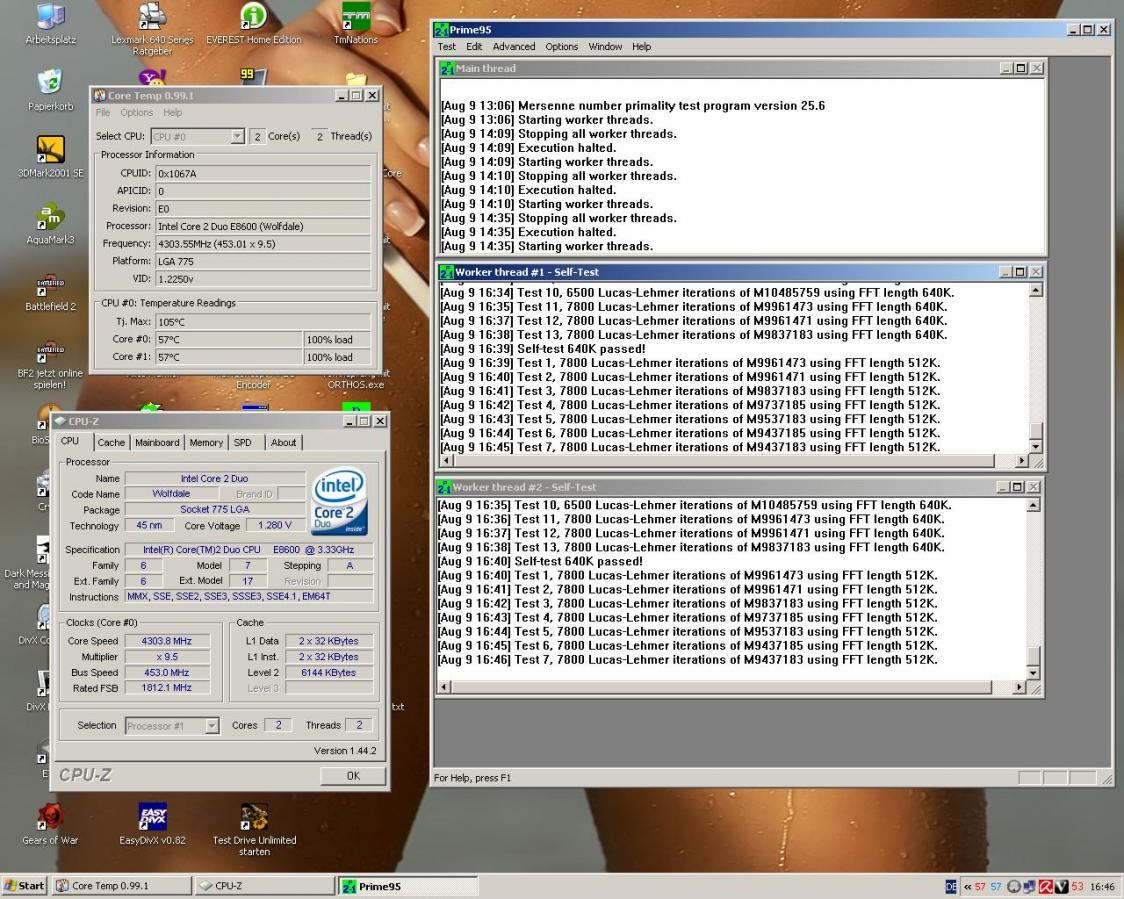1124x899 pixels.
Task: Launch the Gears of War icon
Action: pos(50,824)
